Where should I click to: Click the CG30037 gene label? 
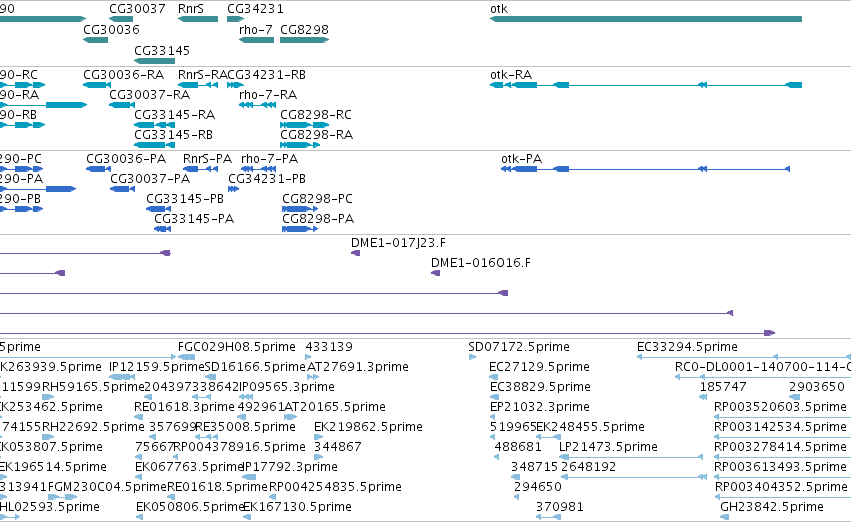137,9
